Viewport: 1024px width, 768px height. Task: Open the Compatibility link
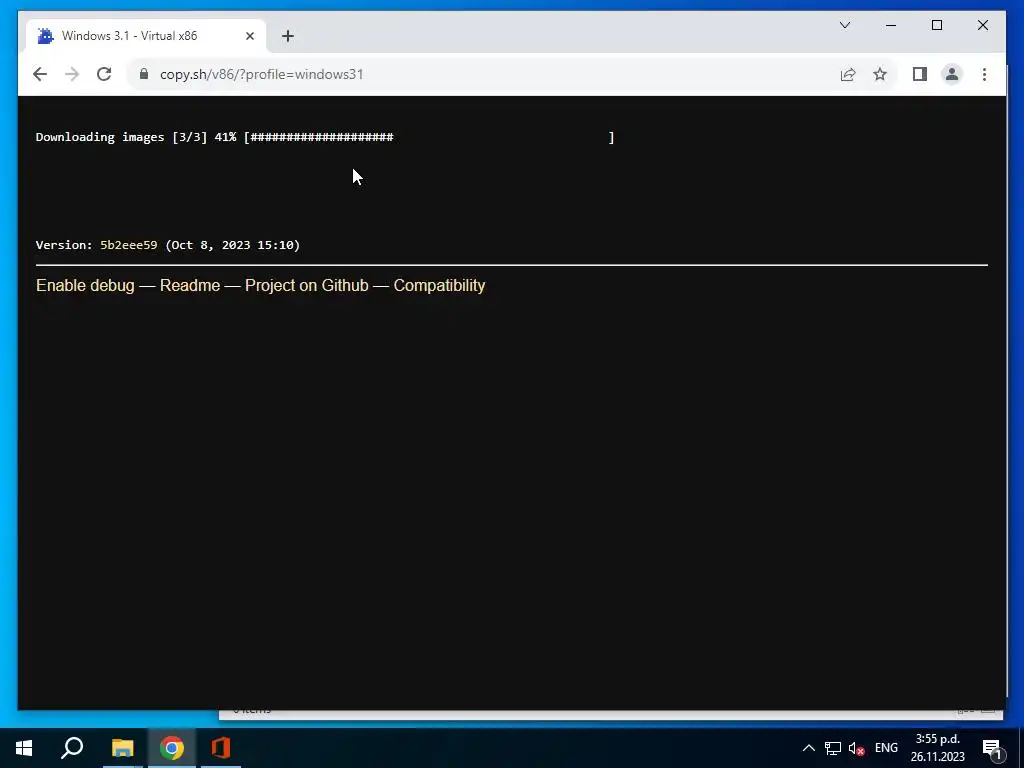point(440,285)
